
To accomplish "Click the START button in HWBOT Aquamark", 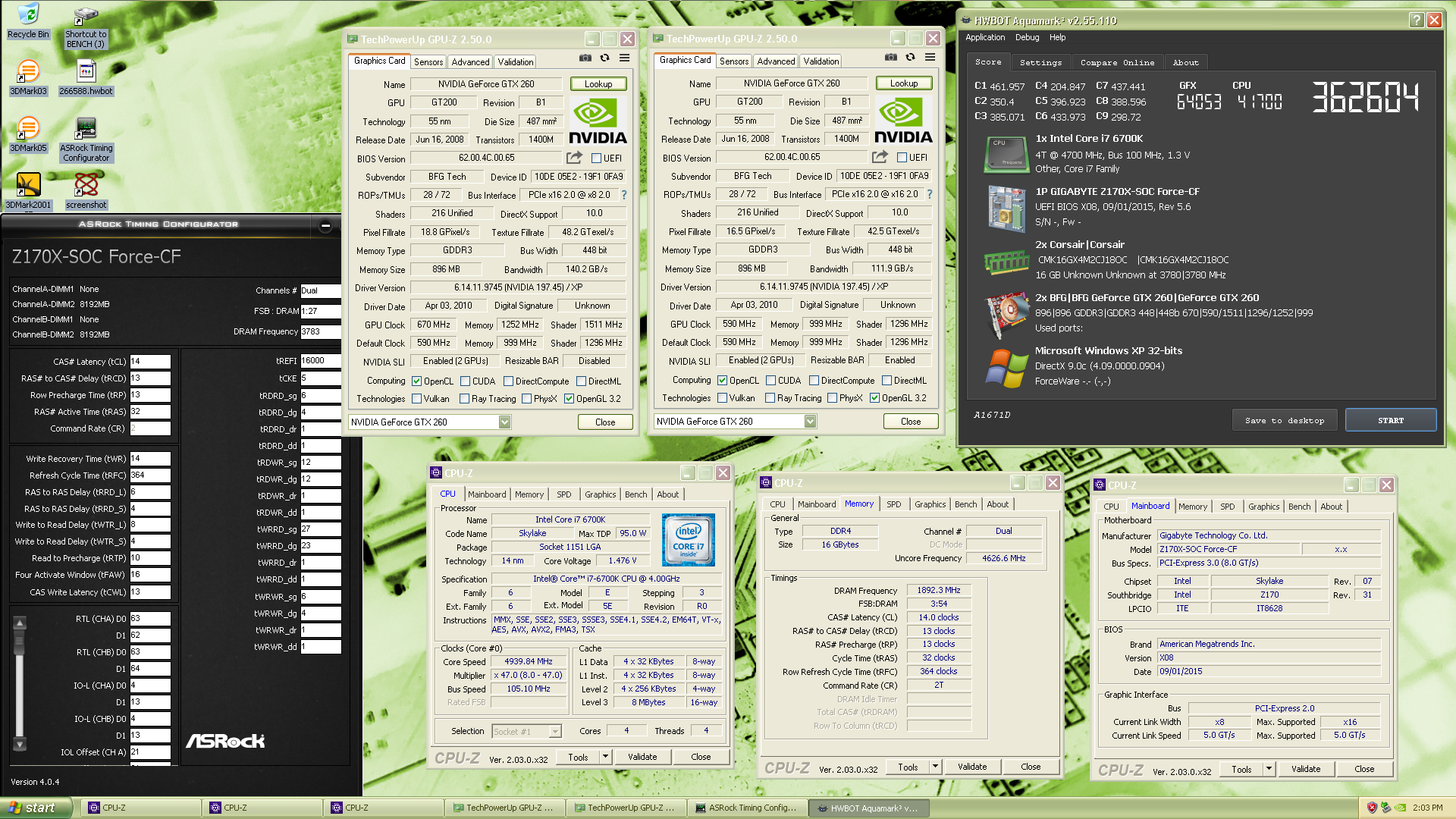I will pyautogui.click(x=1391, y=420).
